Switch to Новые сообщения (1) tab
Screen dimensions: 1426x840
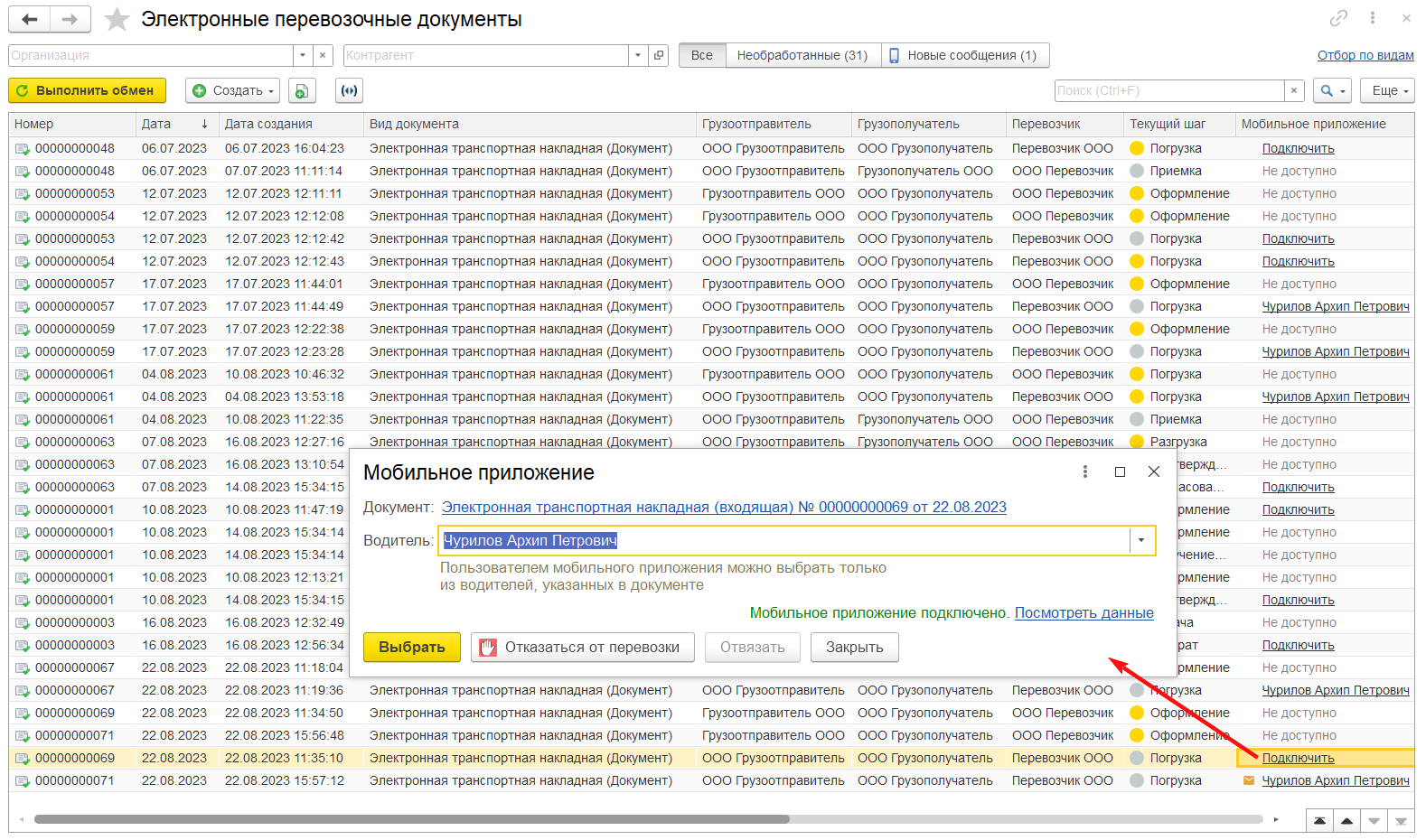pos(964,55)
